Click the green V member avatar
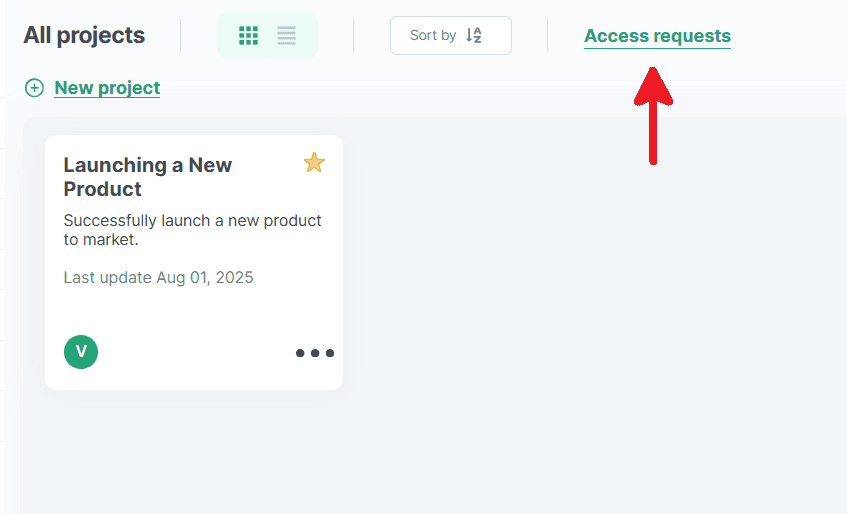The width and height of the screenshot is (847, 514). pyautogui.click(x=81, y=351)
